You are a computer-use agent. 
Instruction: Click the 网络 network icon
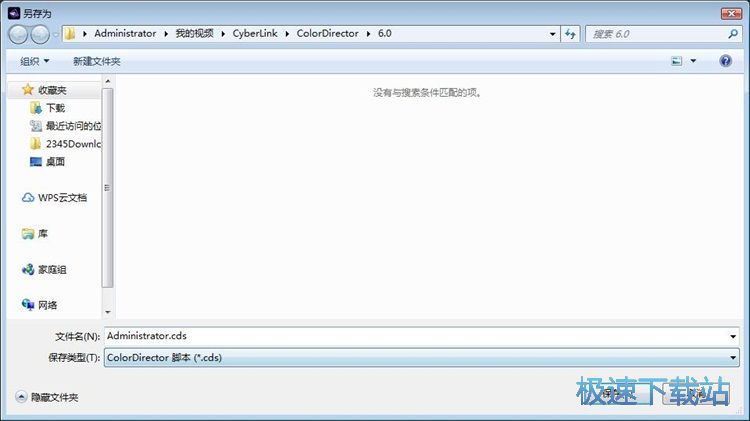click(x=28, y=305)
